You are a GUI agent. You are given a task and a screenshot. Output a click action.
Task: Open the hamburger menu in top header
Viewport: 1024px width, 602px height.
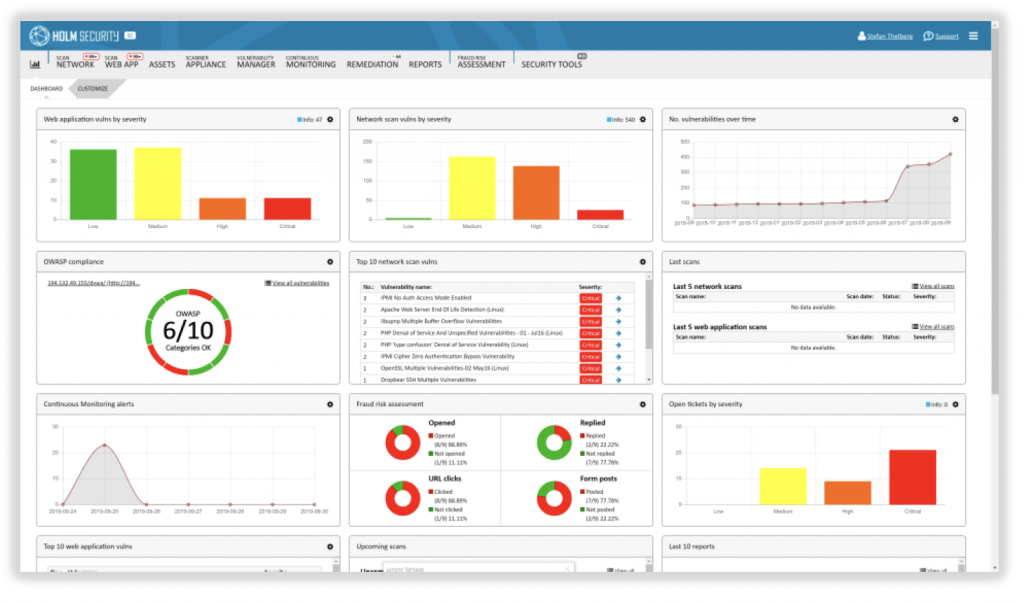(x=973, y=36)
